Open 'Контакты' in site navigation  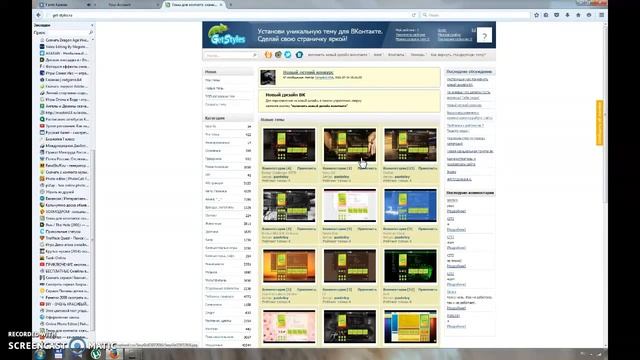[x=396, y=55]
